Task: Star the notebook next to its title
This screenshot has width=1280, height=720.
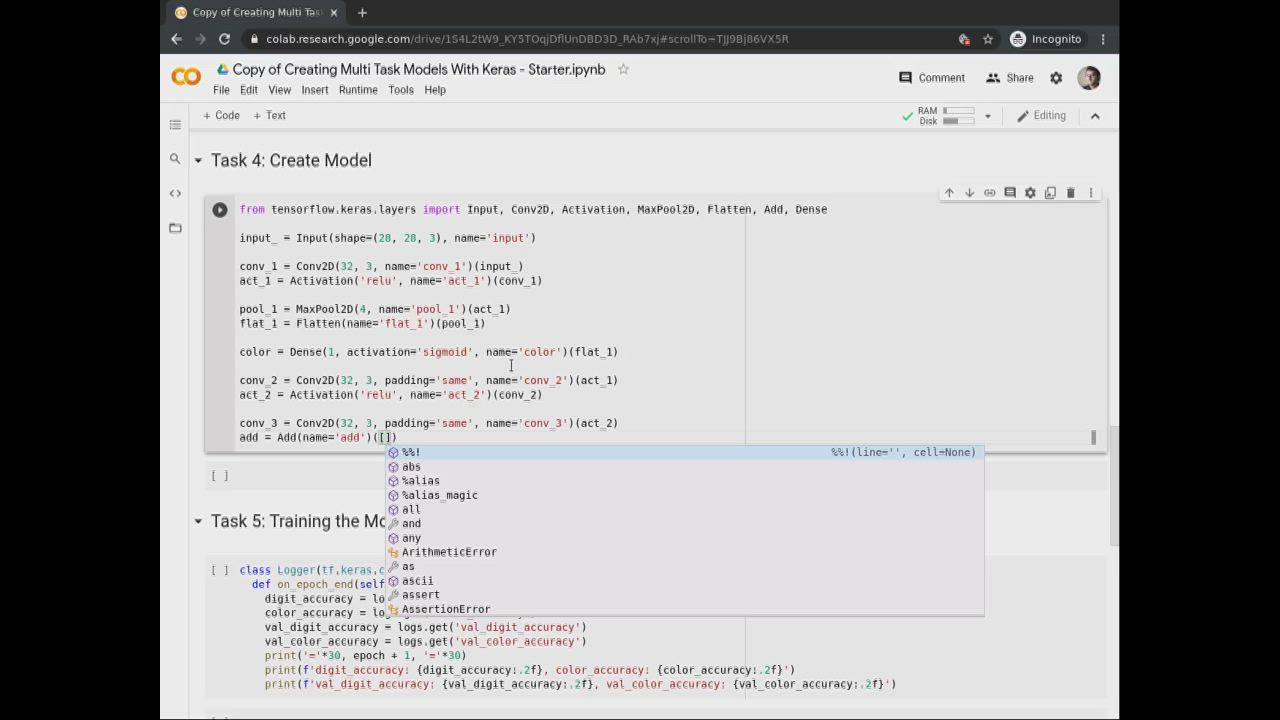Action: (623, 70)
